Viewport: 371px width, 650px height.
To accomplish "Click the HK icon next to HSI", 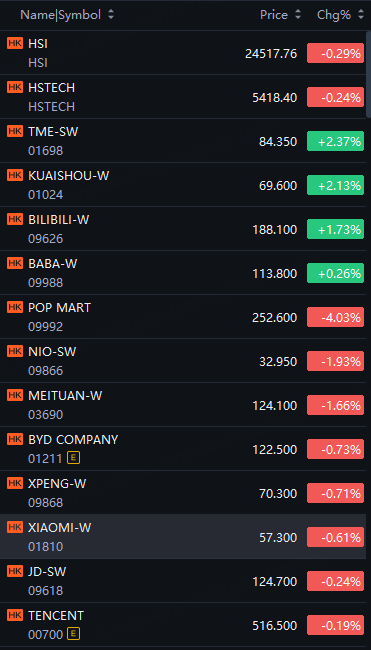I will click(x=15, y=43).
